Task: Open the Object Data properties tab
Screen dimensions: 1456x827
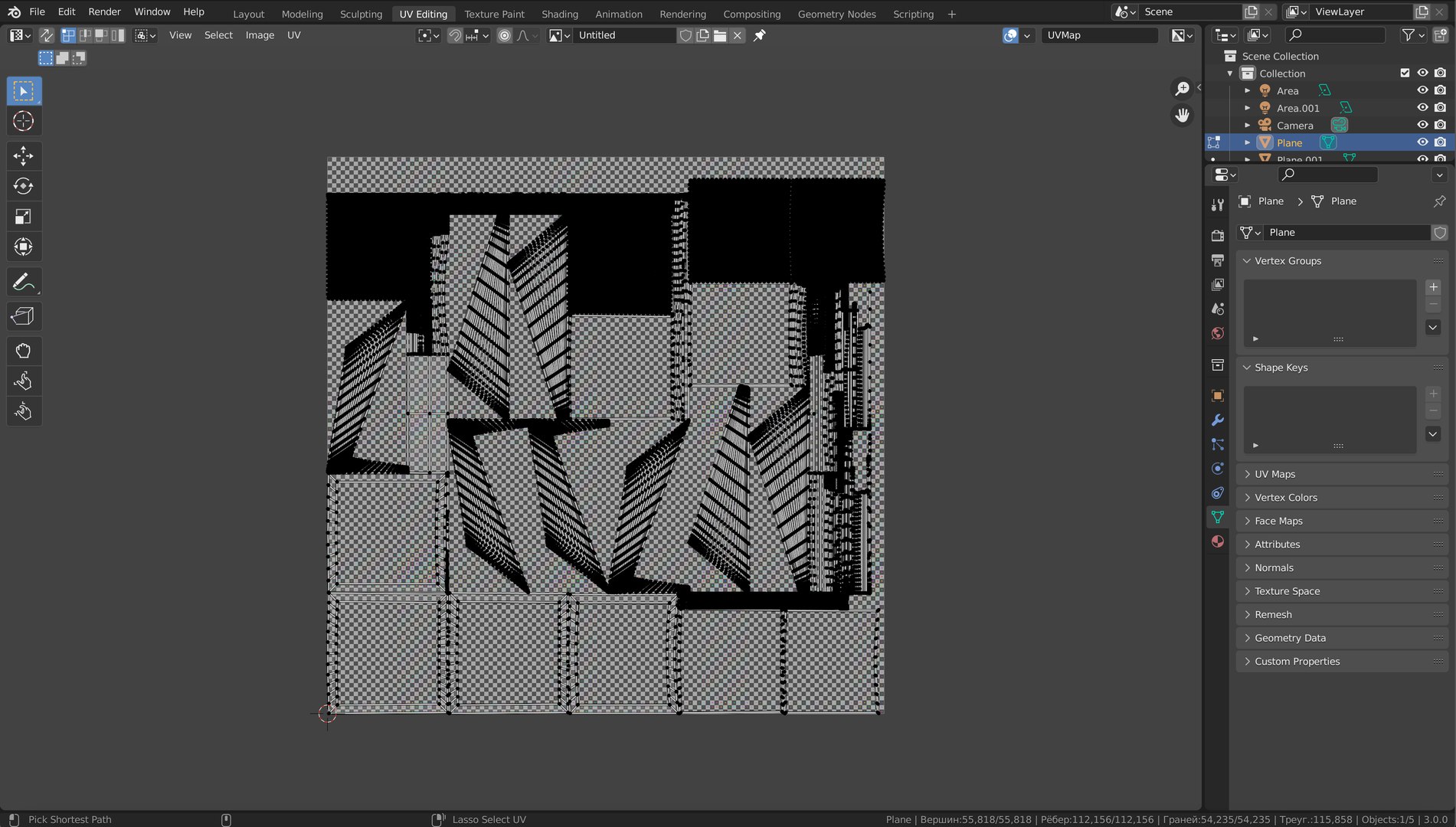Action: (x=1218, y=517)
